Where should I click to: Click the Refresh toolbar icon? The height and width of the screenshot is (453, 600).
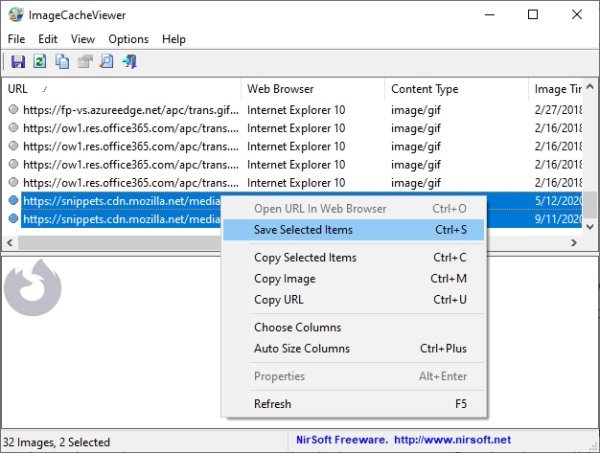[39, 62]
